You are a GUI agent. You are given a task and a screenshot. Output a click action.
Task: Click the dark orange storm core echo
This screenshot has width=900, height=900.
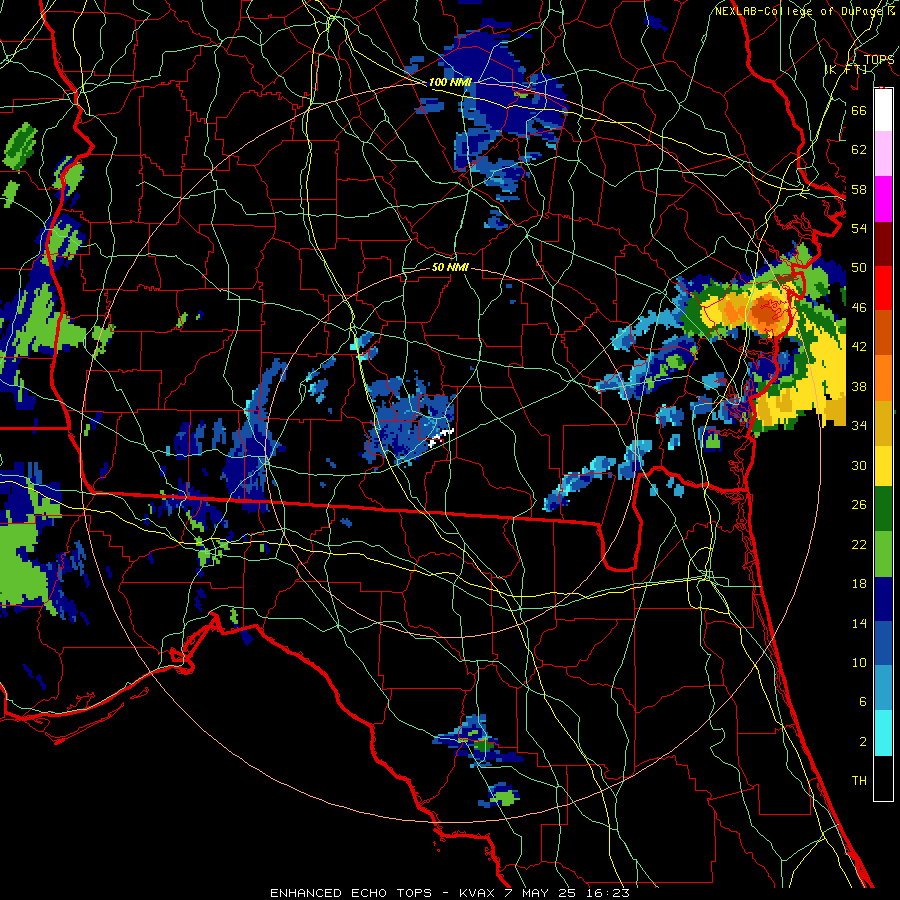(766, 310)
